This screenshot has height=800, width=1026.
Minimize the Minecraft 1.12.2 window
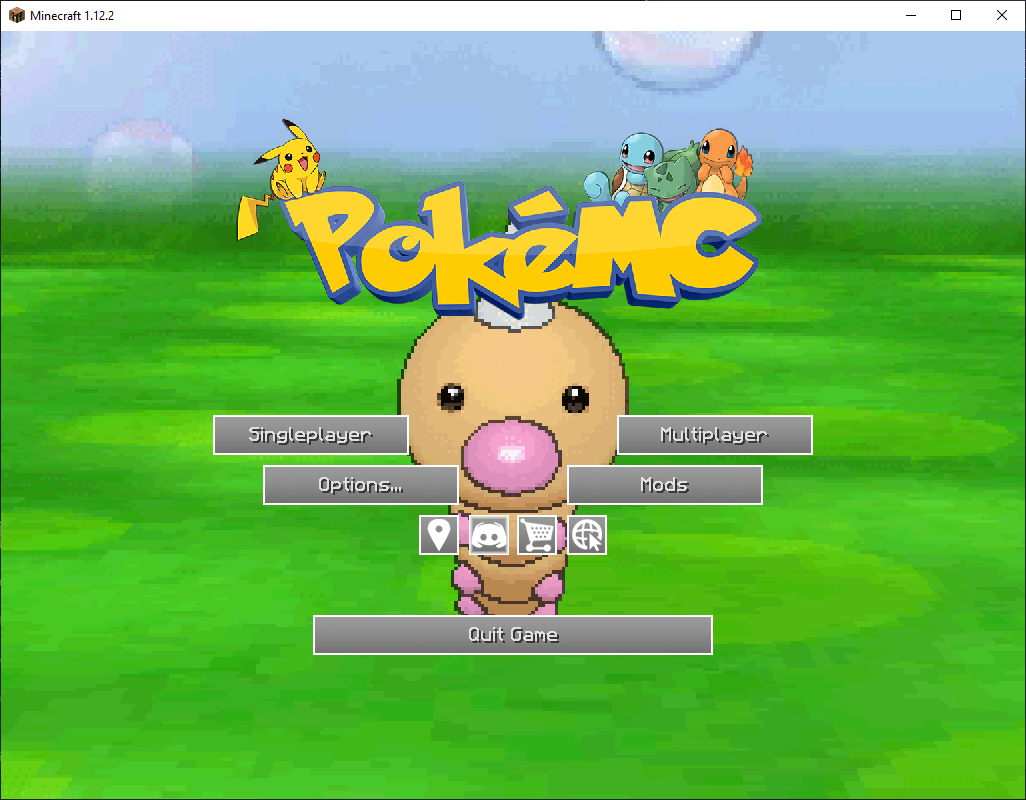911,15
